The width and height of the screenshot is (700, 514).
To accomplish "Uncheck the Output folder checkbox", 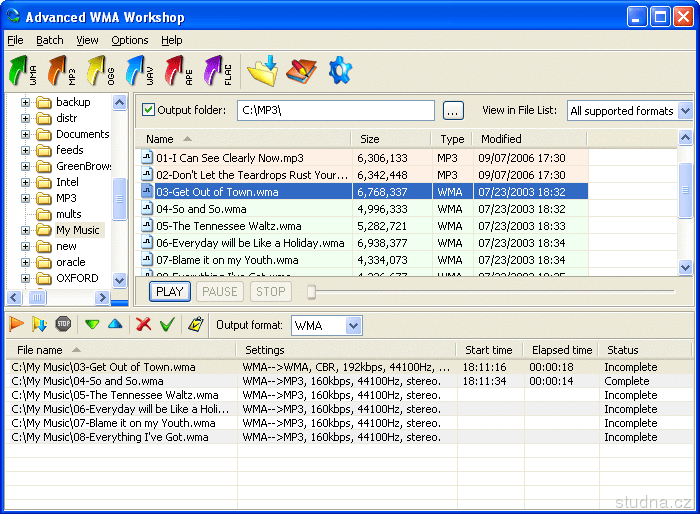I will [149, 110].
